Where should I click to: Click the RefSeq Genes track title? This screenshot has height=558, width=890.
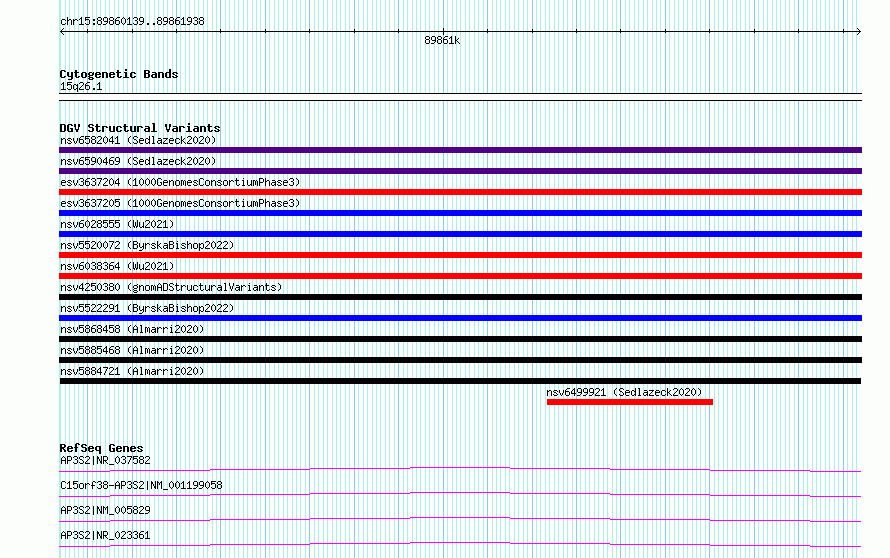coord(101,448)
